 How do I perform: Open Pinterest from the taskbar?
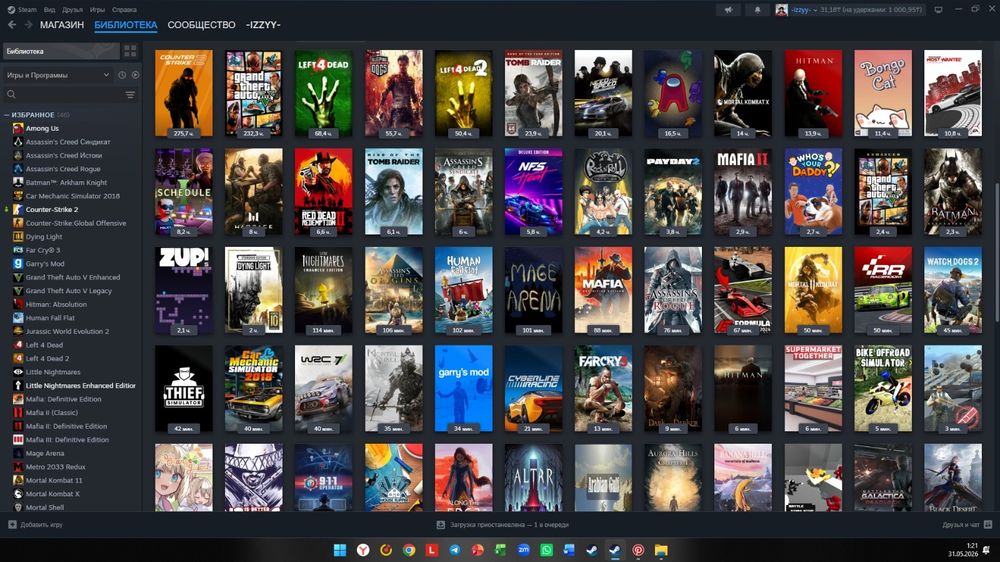pyautogui.click(x=638, y=550)
